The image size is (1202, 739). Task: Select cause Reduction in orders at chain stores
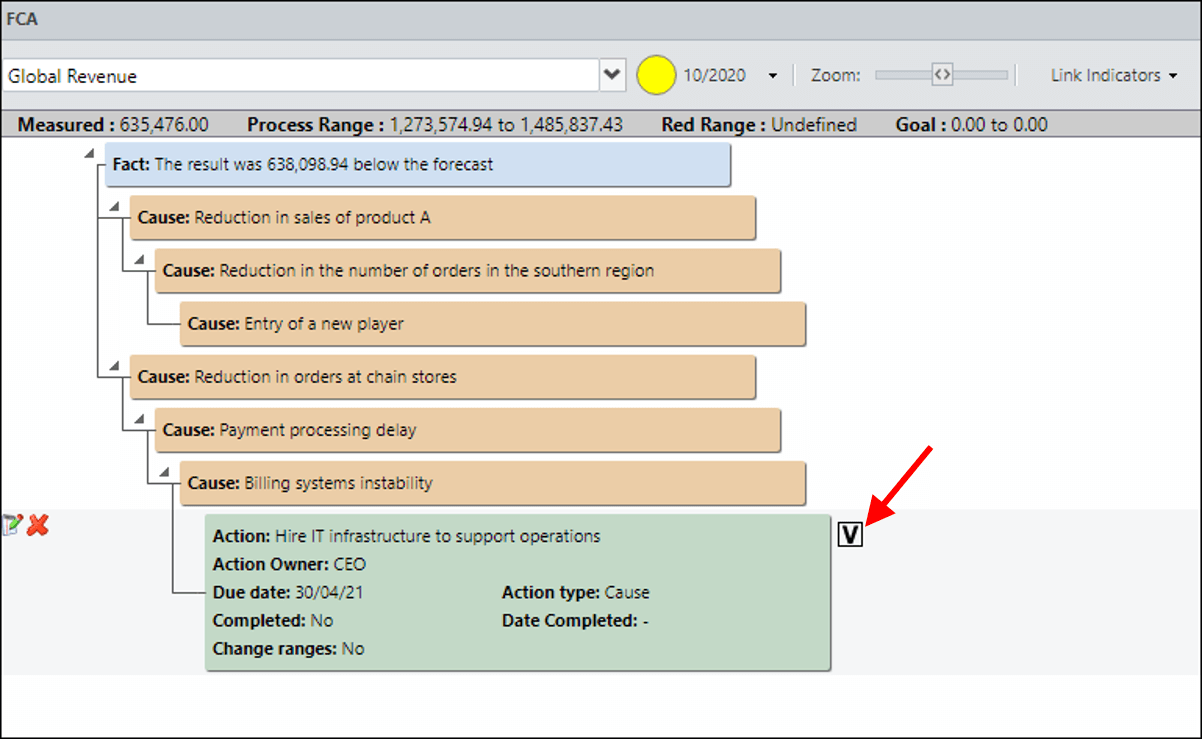pyautogui.click(x=443, y=377)
